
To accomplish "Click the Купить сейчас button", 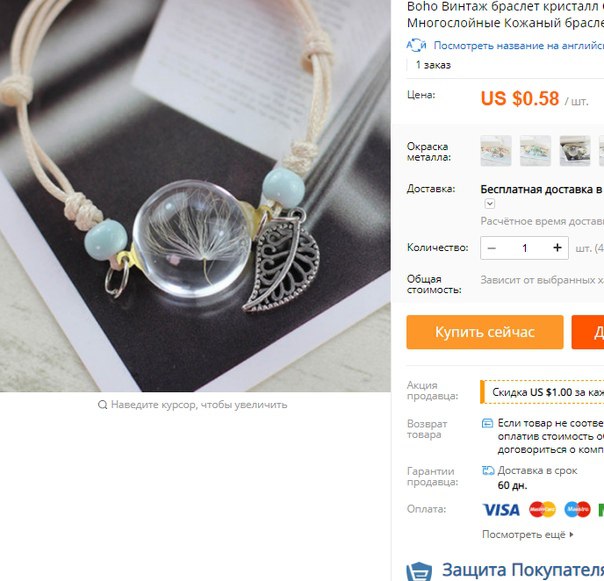I will 485,332.
